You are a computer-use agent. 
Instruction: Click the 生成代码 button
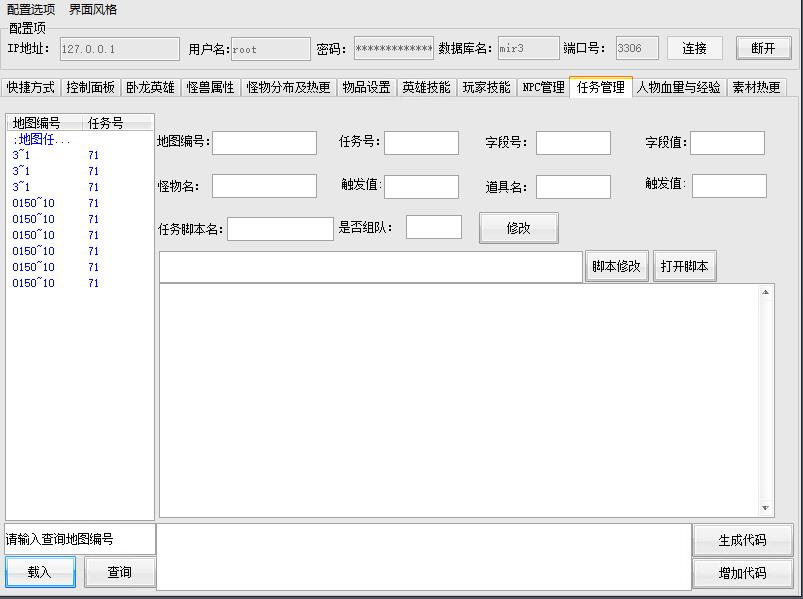tap(742, 540)
